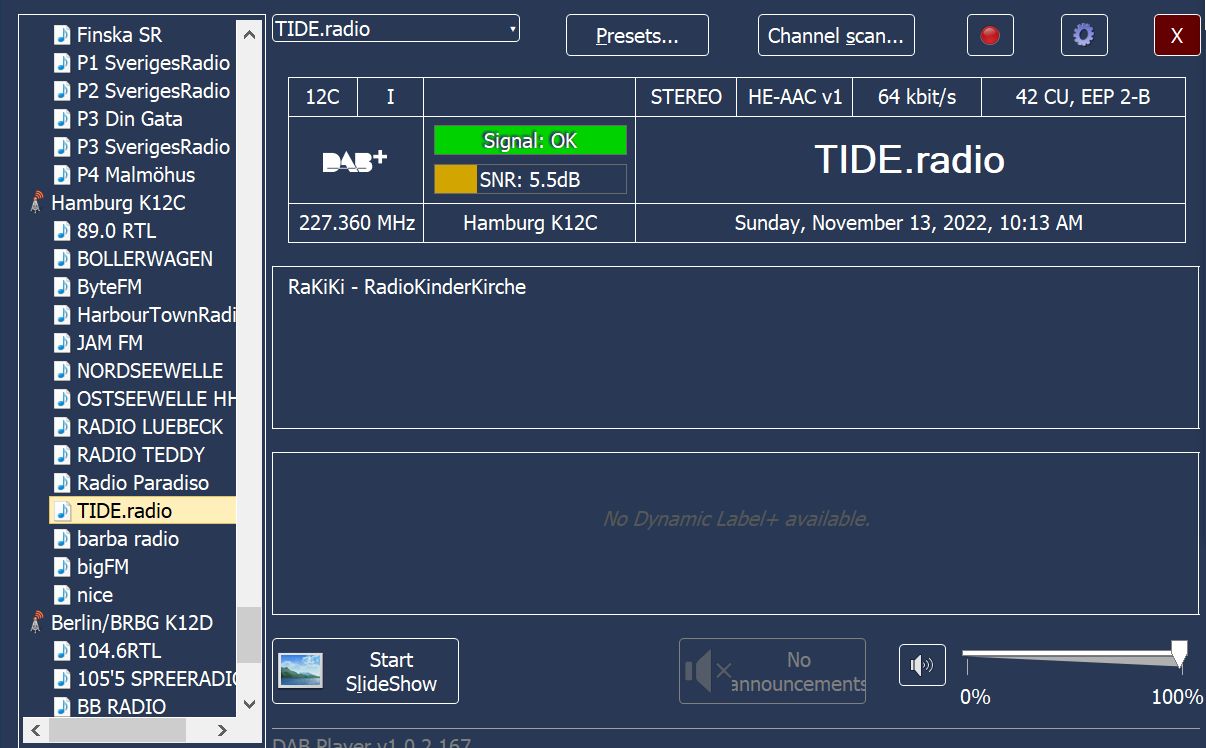Select the Berlin/BRBG K12D ensemble node

coord(132,623)
